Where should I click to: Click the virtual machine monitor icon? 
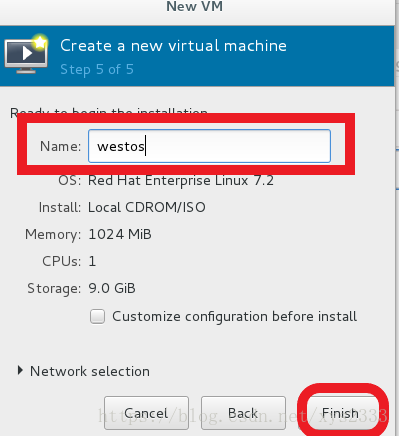click(26, 53)
